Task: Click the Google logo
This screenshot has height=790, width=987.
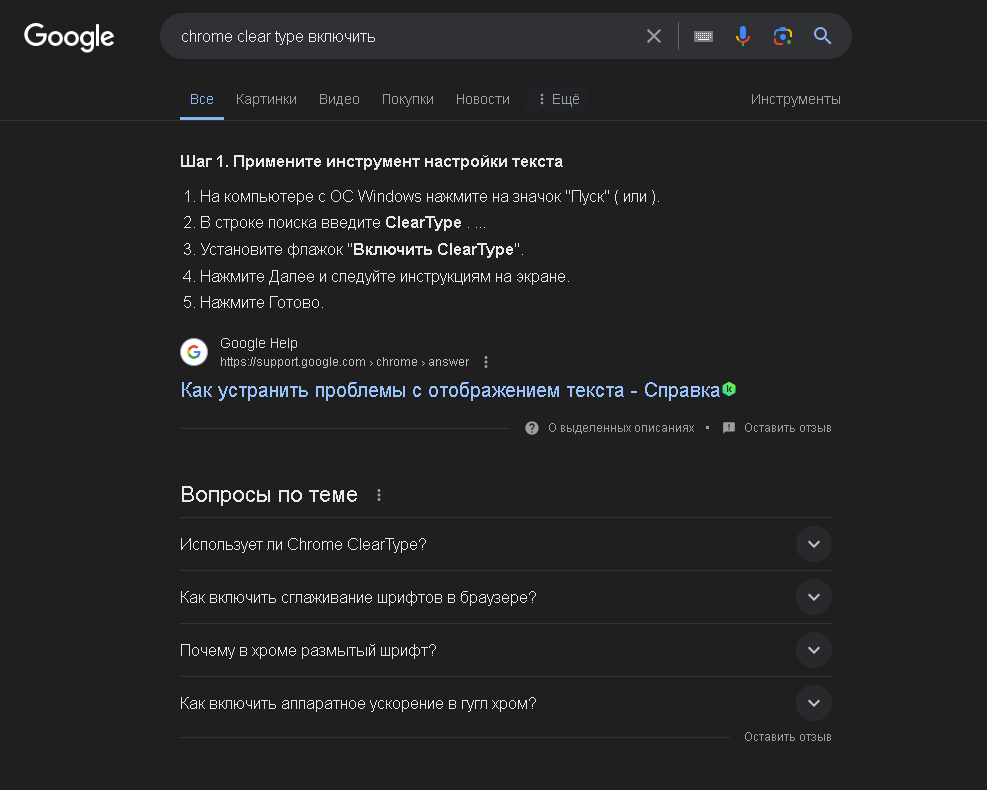Action: (69, 37)
